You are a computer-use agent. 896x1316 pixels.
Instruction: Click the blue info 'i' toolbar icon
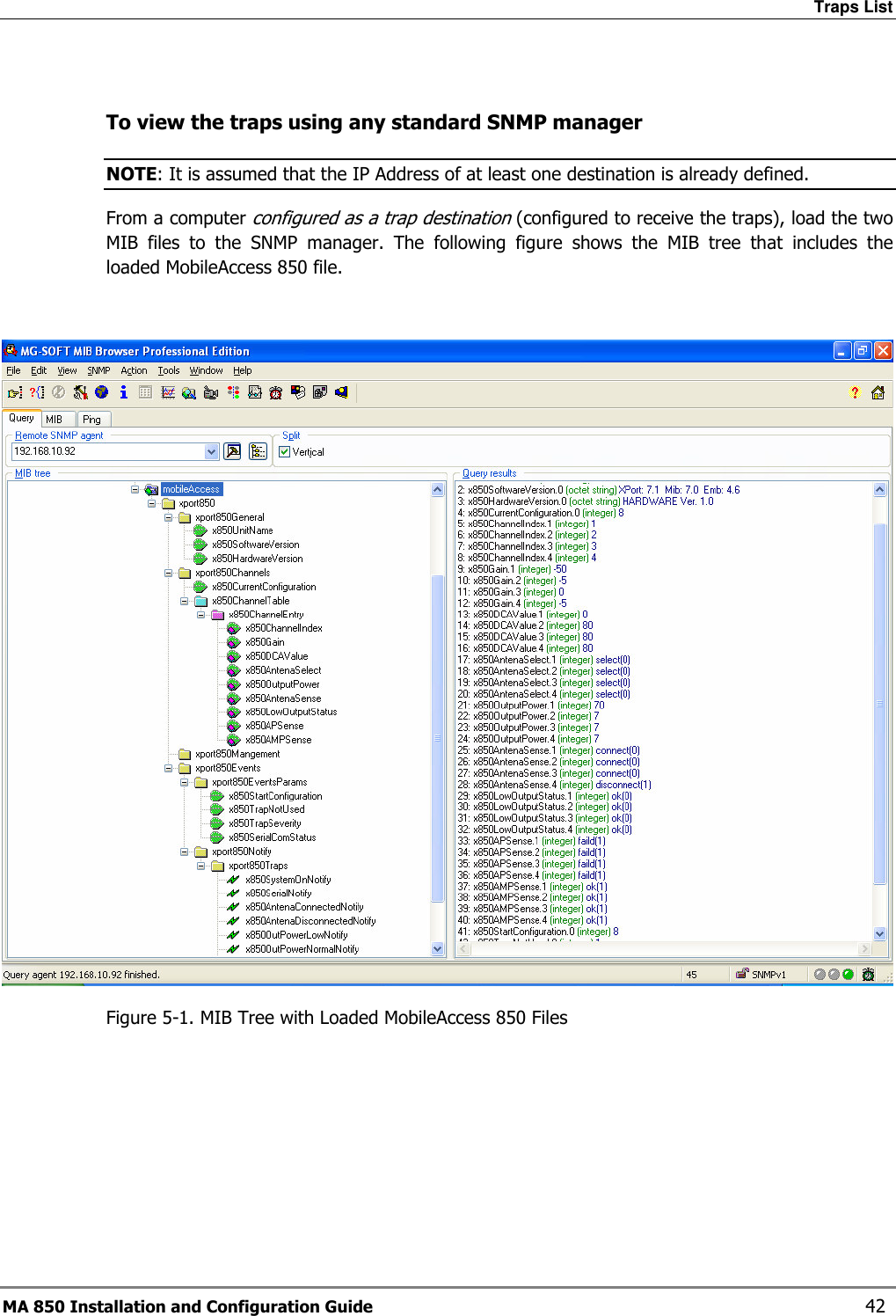click(124, 392)
